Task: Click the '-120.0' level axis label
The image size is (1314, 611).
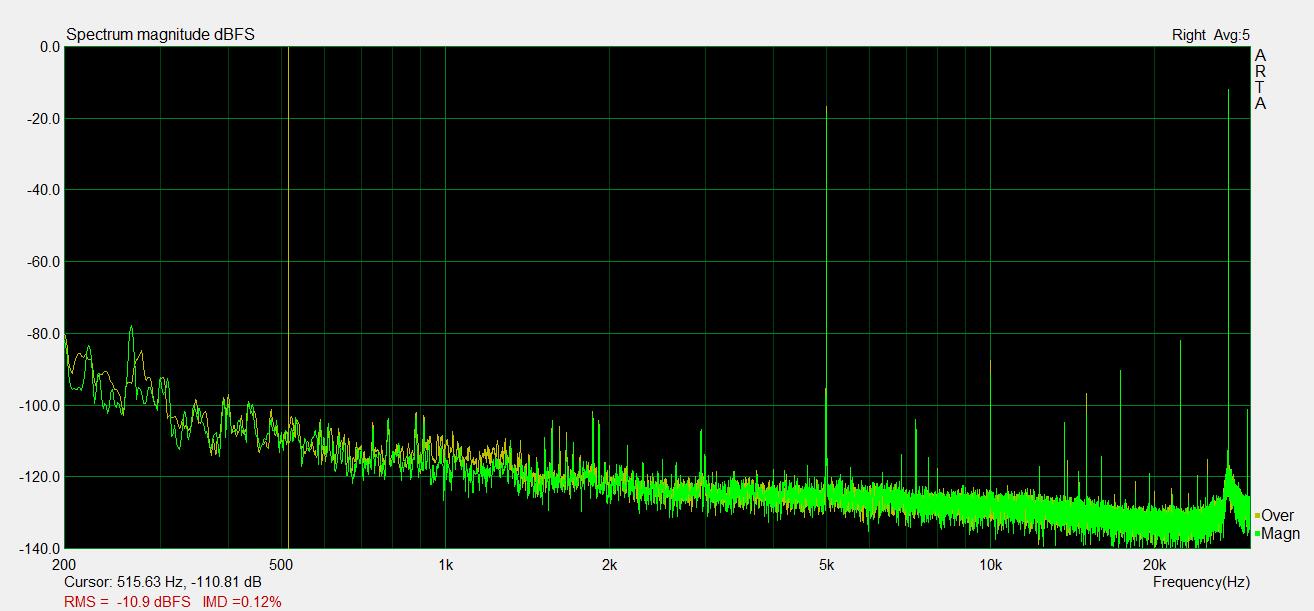Action: click(x=40, y=477)
